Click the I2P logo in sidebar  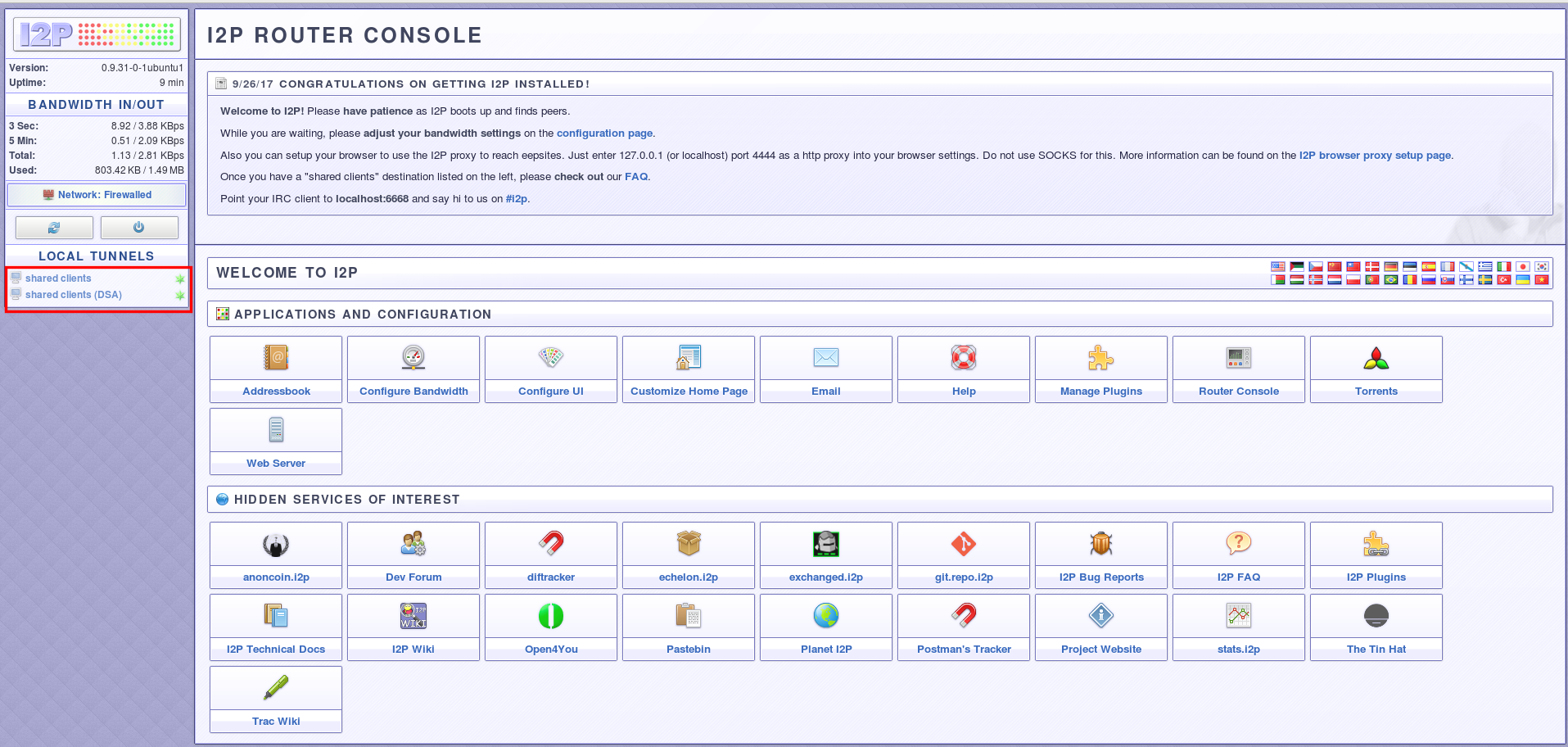97,34
